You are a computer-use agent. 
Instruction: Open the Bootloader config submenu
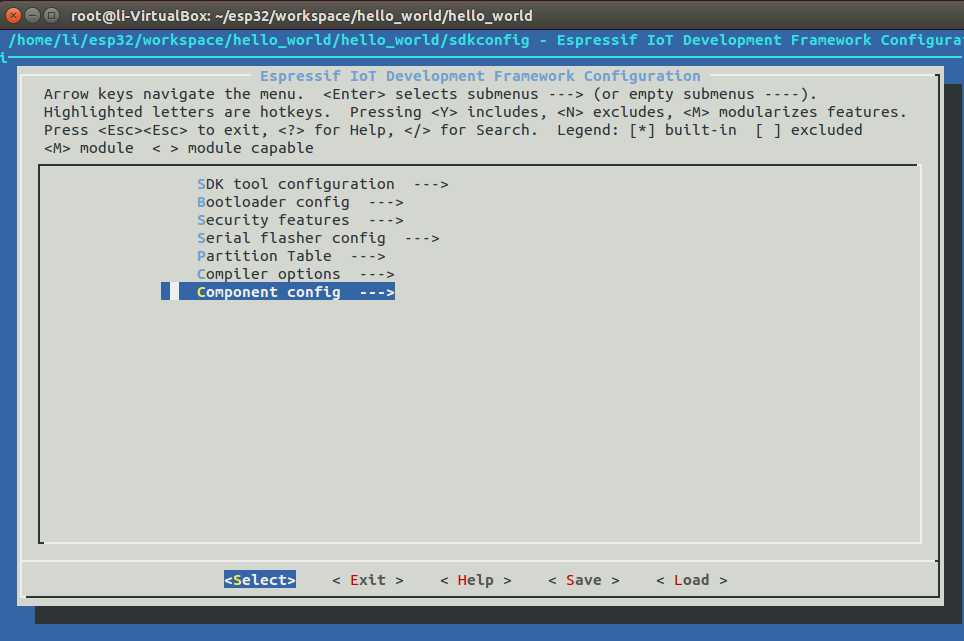point(300,202)
